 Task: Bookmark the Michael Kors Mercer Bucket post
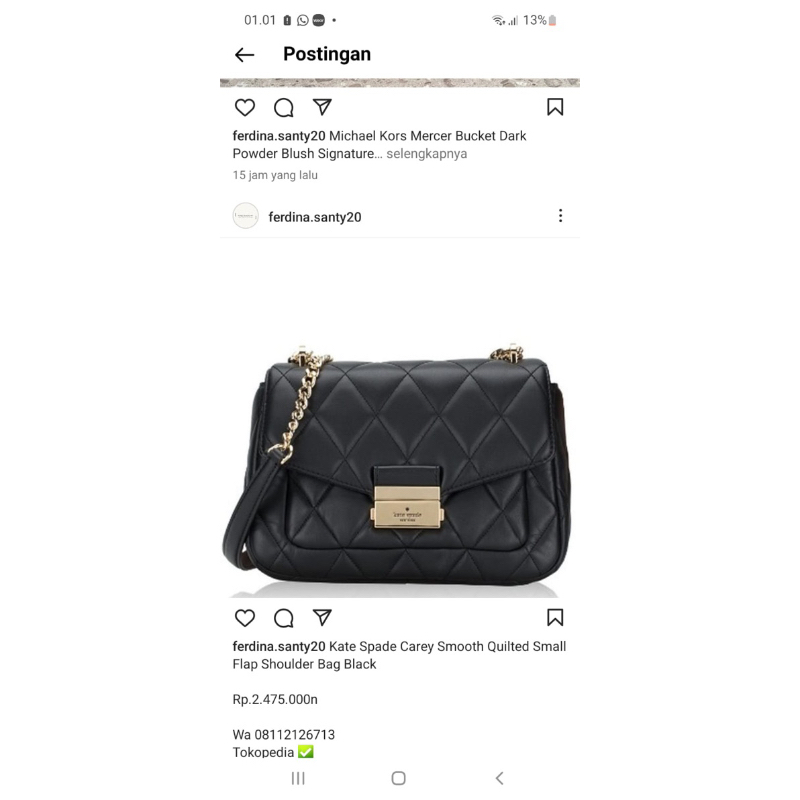(x=555, y=107)
